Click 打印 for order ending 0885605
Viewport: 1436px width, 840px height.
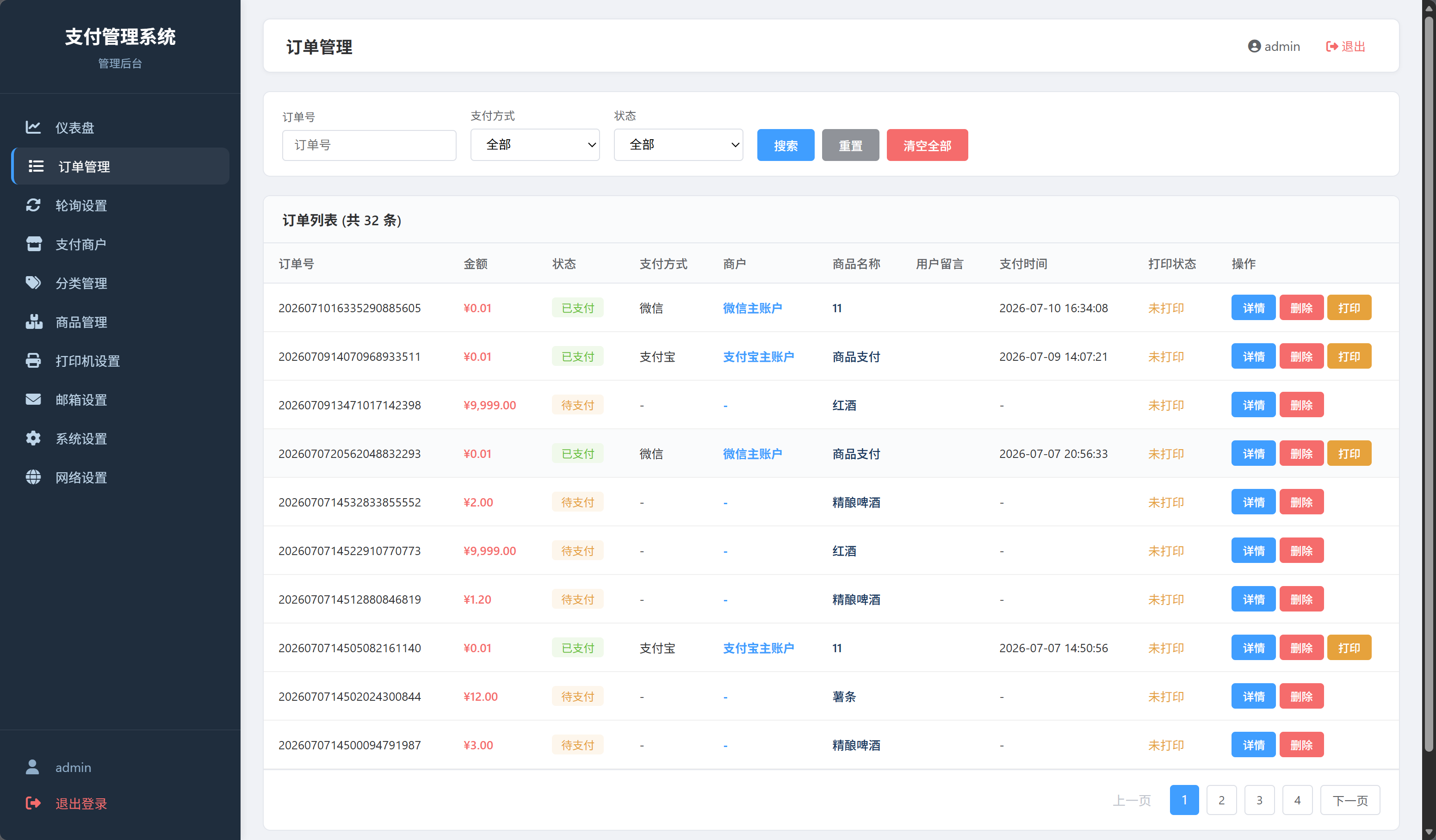pos(1349,308)
